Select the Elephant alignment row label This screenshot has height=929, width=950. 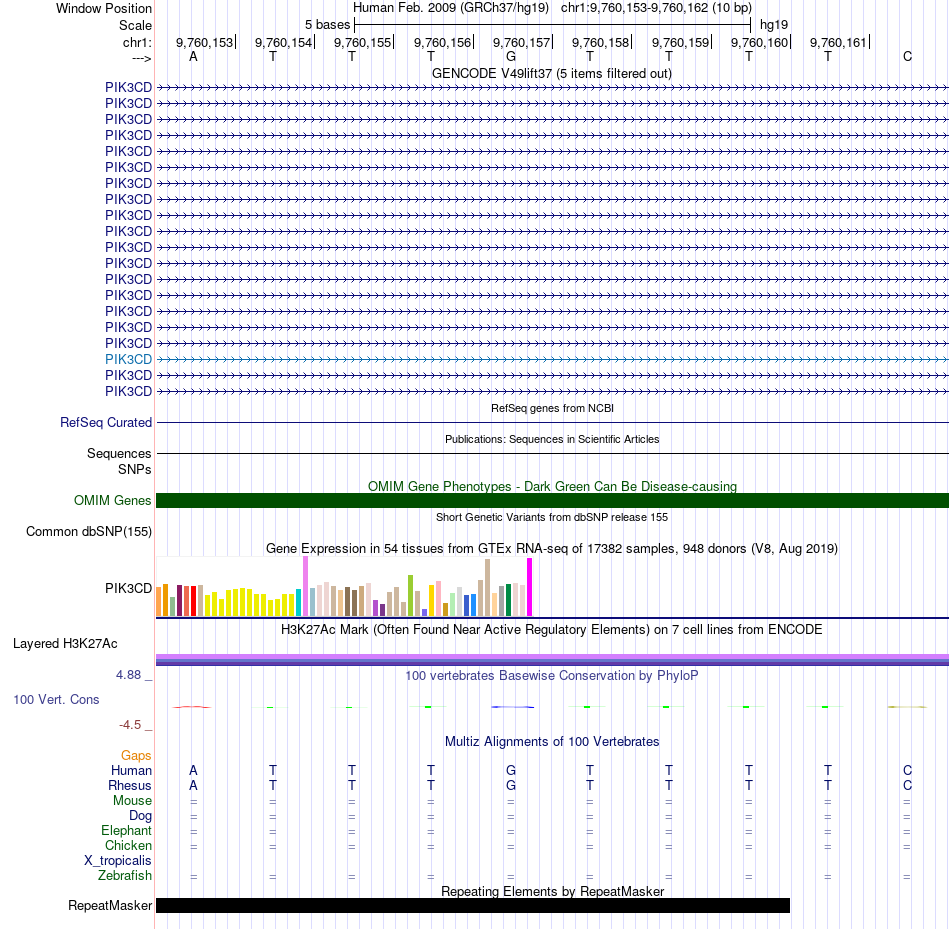(127, 831)
